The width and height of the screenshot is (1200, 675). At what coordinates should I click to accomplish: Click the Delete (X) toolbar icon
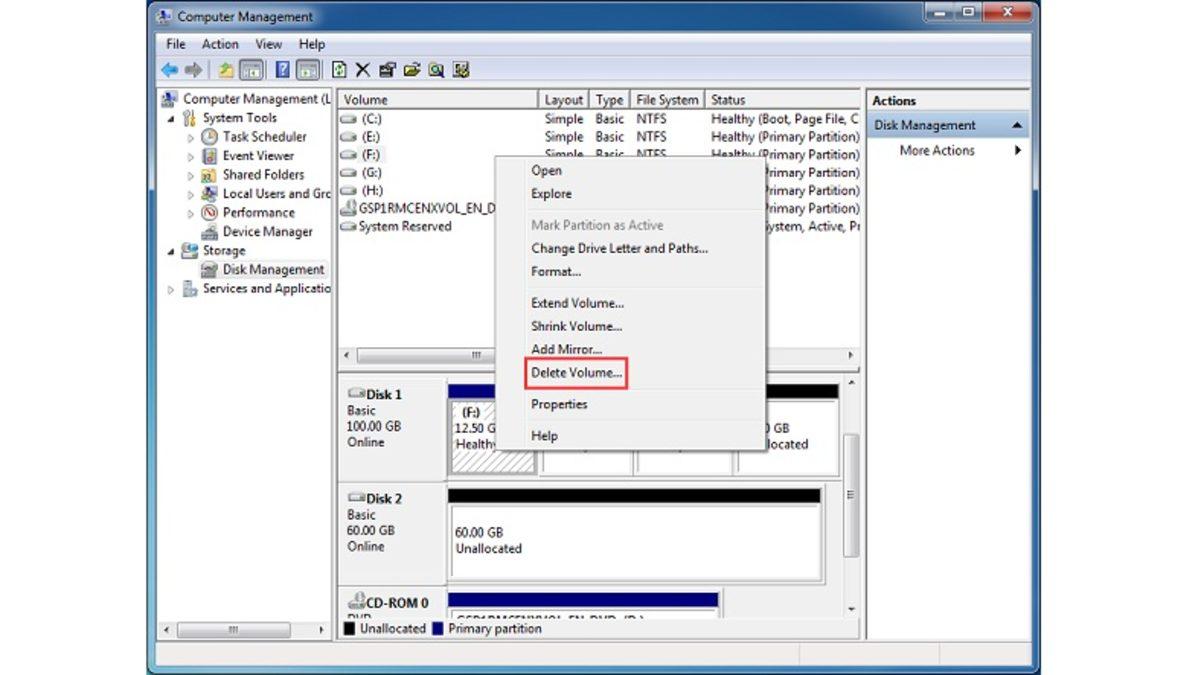tap(360, 70)
